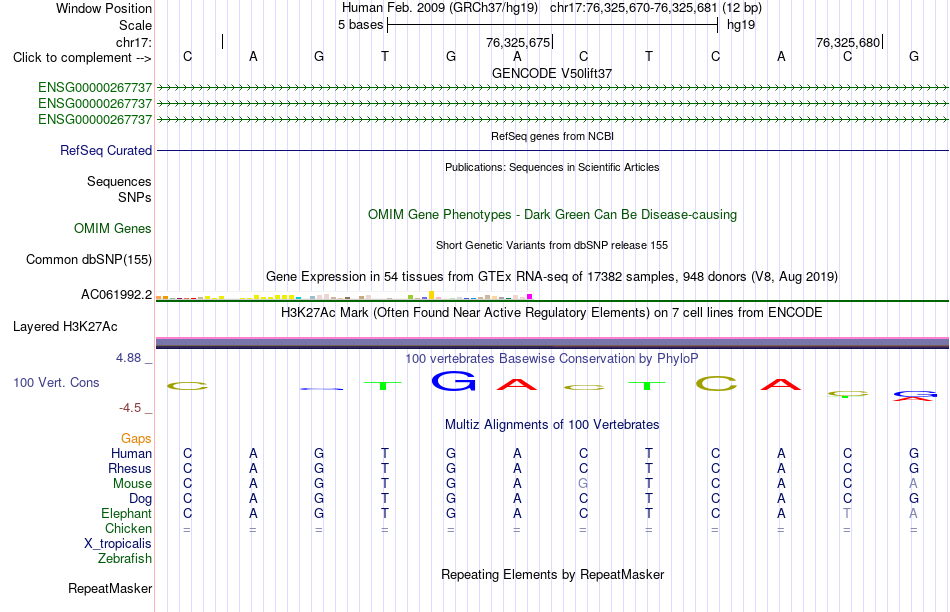Click the SNPs track label
This screenshot has height=612, width=950.
click(135, 198)
